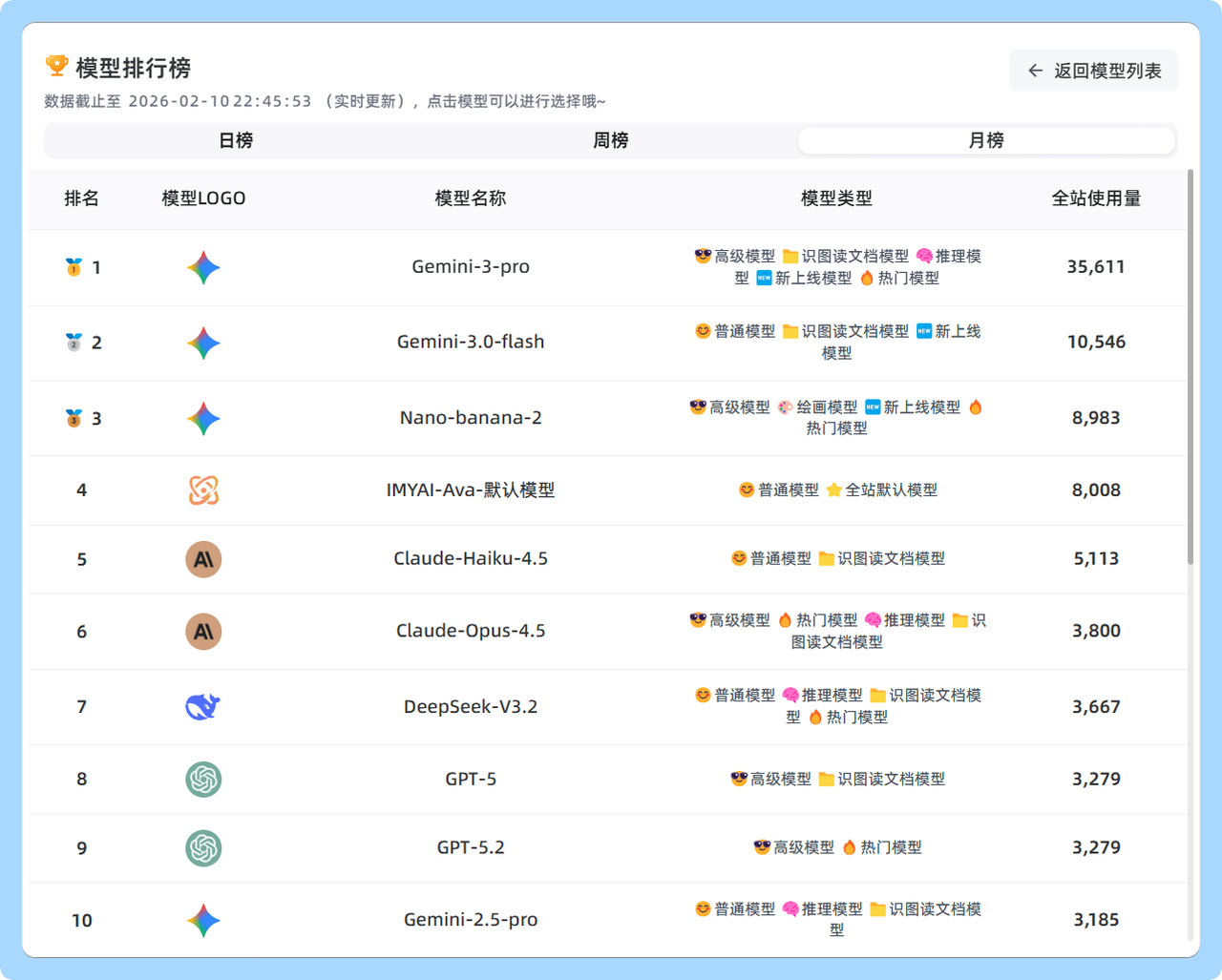Click usage value 3,185

pos(1096,920)
